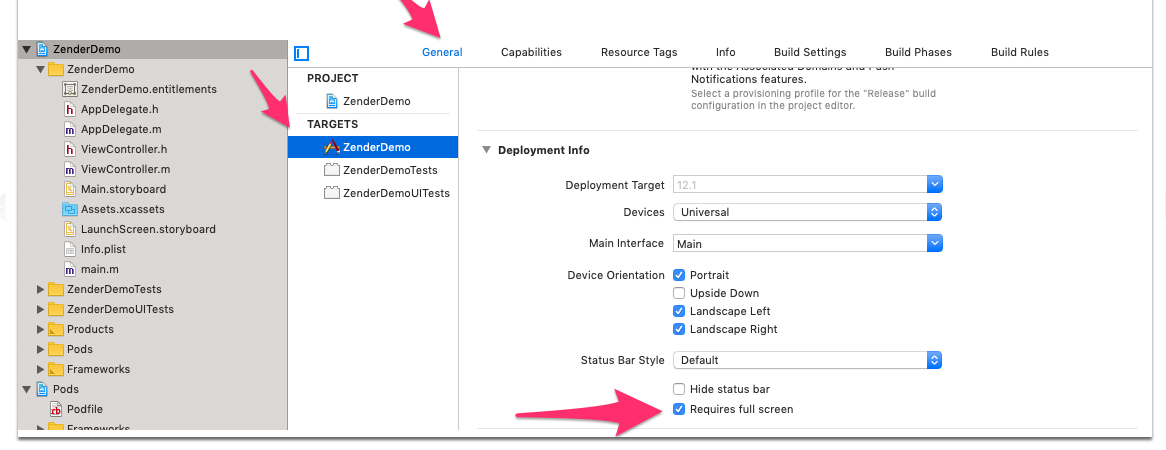Switch to the Build Settings tab
The width and height of the screenshot is (1166, 450).
click(x=811, y=52)
